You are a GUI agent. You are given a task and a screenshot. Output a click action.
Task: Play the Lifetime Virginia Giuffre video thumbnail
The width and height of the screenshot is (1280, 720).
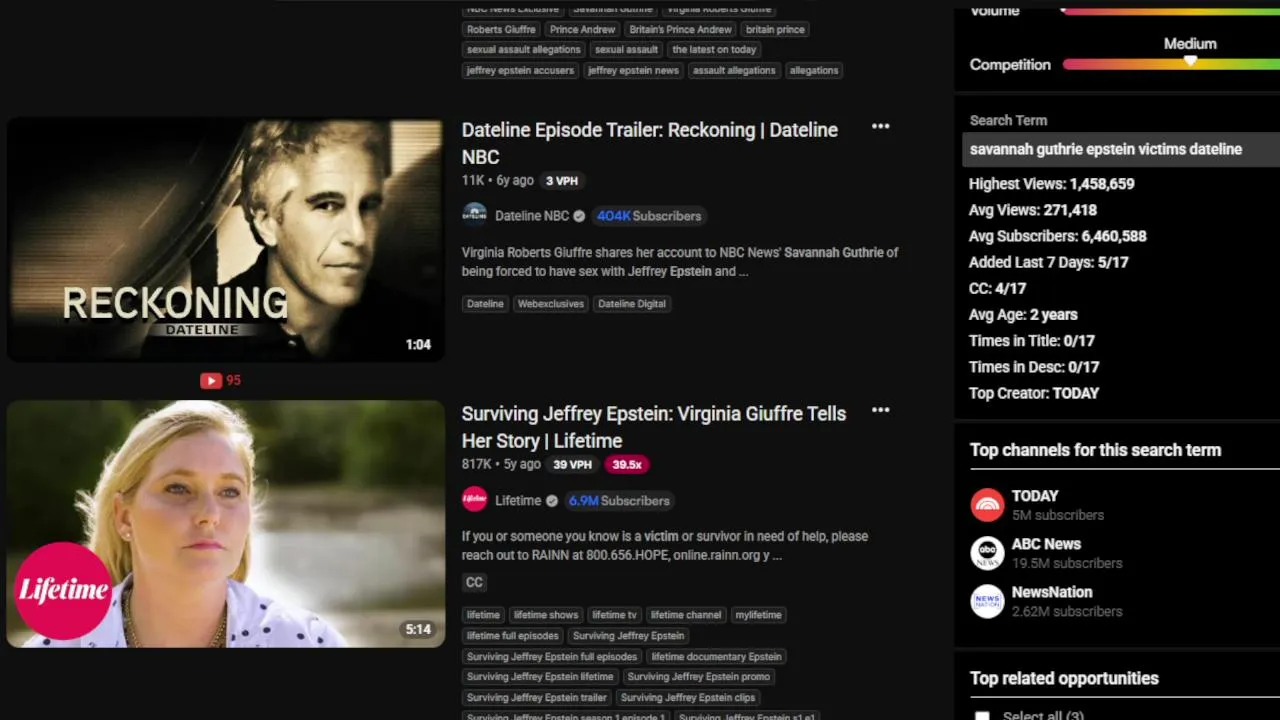tap(225, 524)
